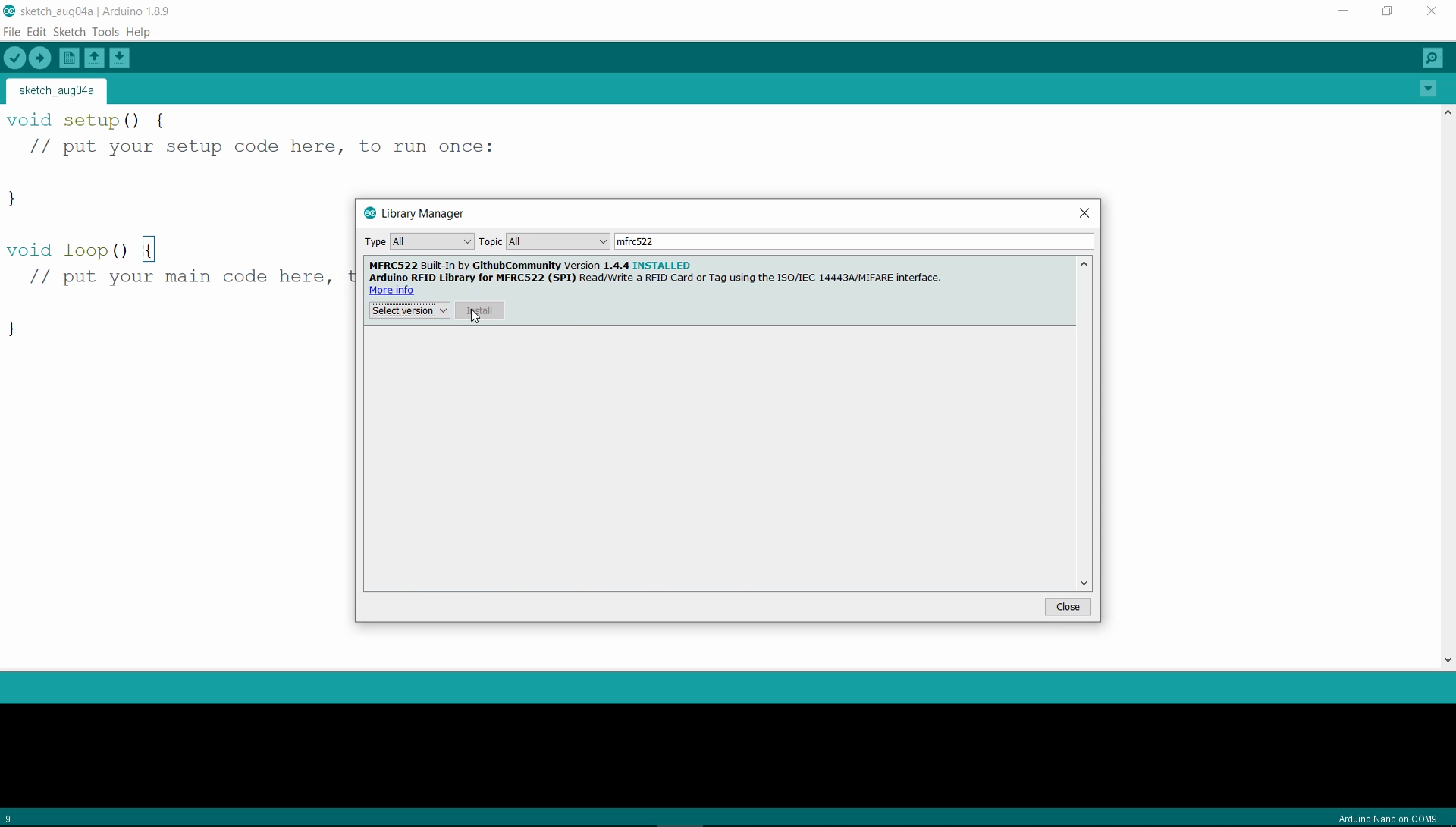Upload sketch with the arrow icon

coord(40,58)
